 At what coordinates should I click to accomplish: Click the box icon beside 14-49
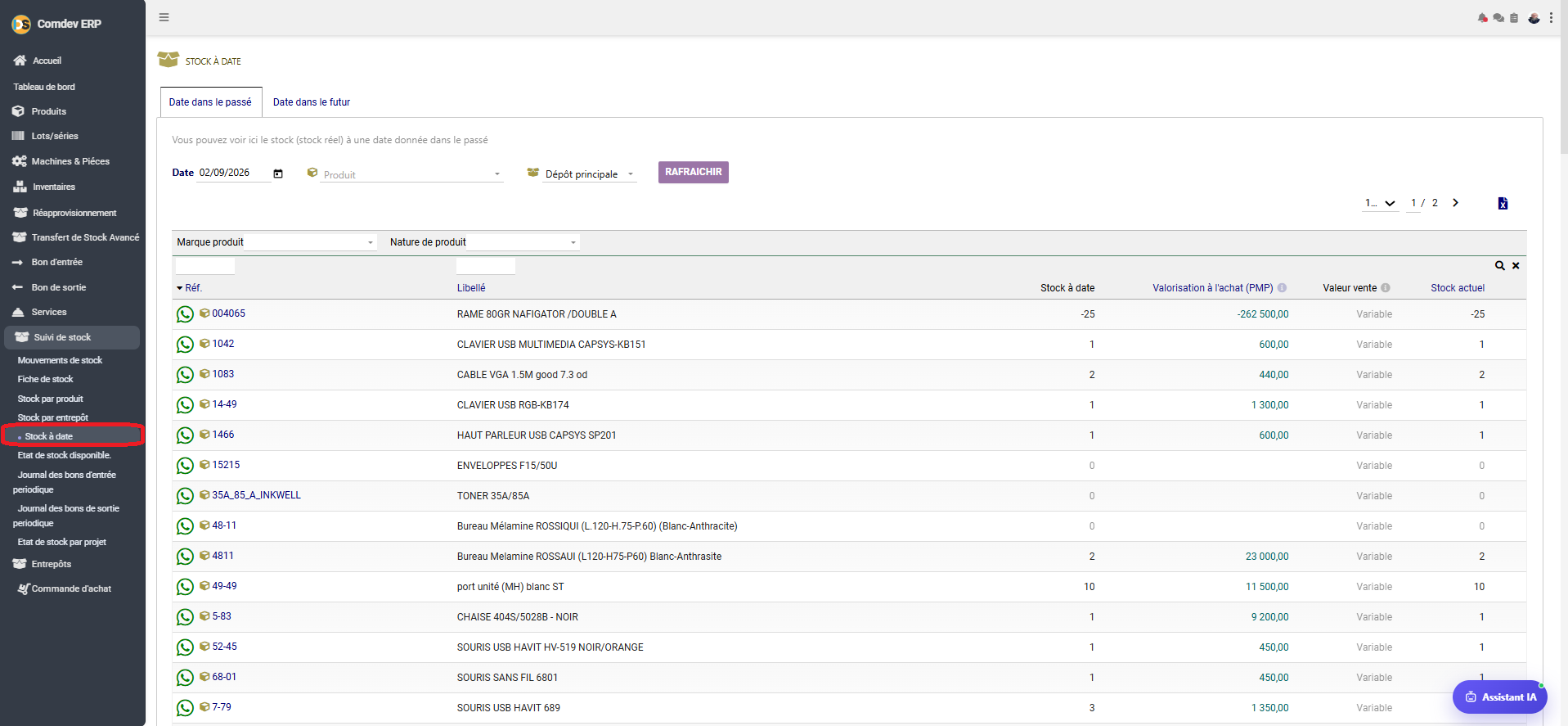(x=204, y=404)
